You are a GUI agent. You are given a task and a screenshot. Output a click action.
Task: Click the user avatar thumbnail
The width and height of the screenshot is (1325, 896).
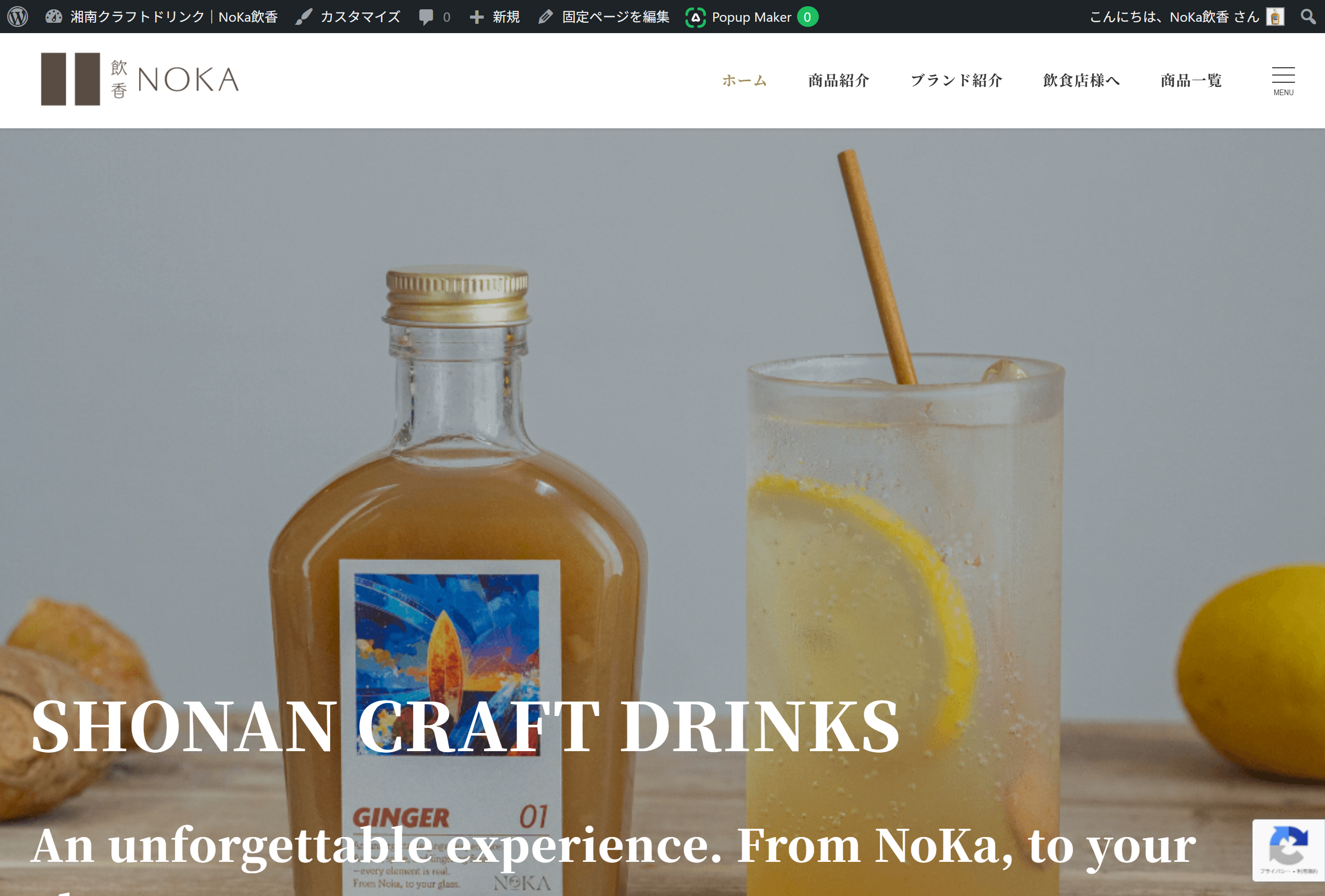[1275, 17]
